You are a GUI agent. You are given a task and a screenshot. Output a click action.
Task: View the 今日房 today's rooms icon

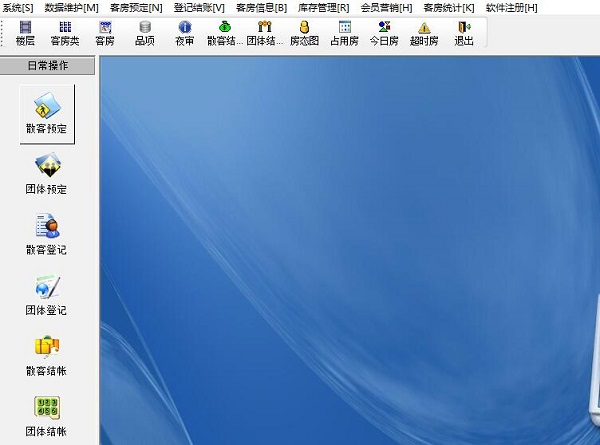pyautogui.click(x=384, y=33)
